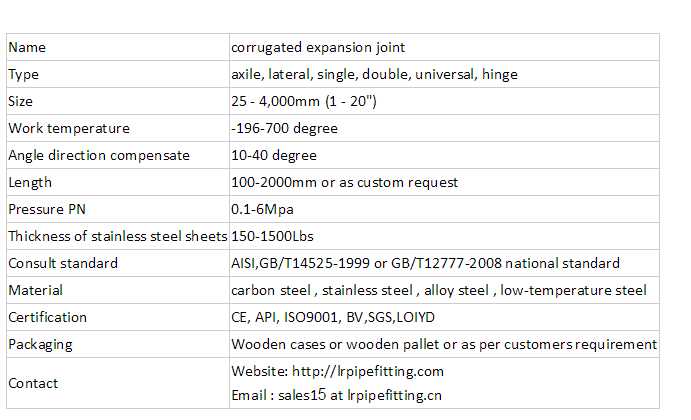
Task: Click the "-196-700 degree" value
Action: tap(284, 129)
